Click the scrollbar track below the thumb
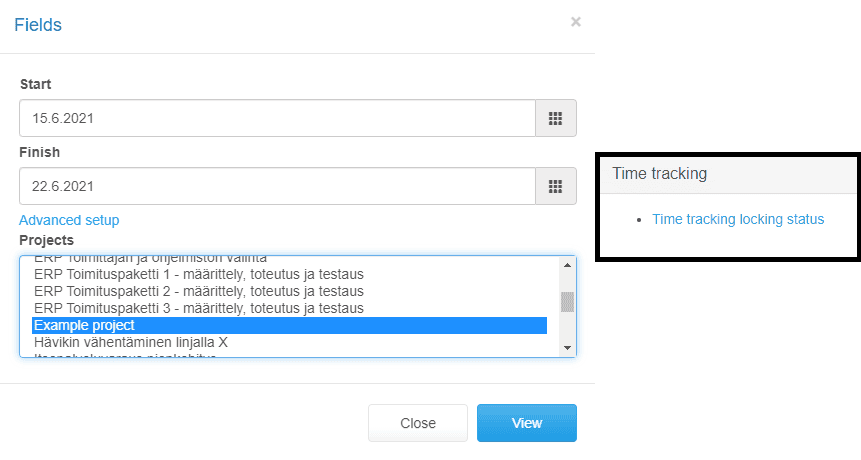The width and height of the screenshot is (861, 460). pos(567,327)
